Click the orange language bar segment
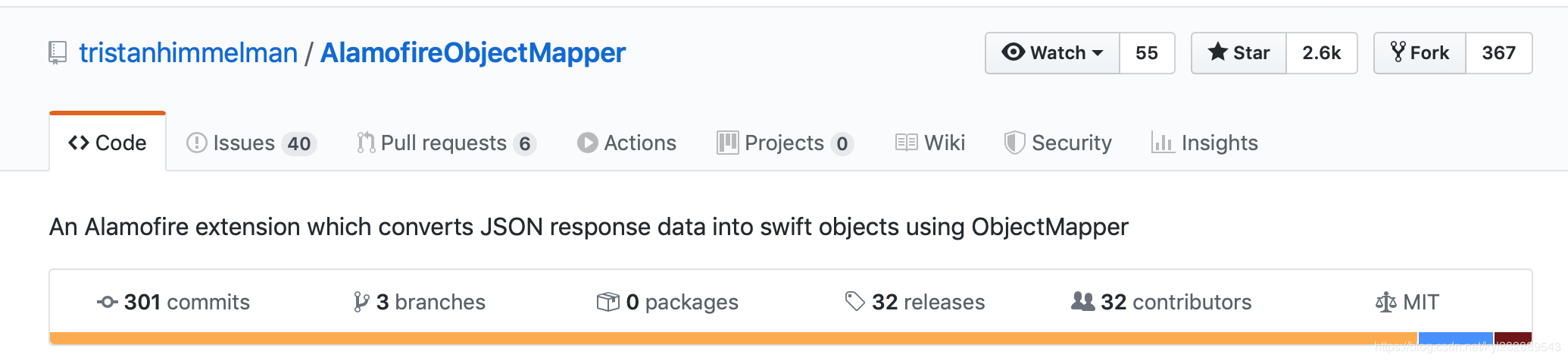Image resolution: width=1568 pixels, height=361 pixels. [x=733, y=338]
